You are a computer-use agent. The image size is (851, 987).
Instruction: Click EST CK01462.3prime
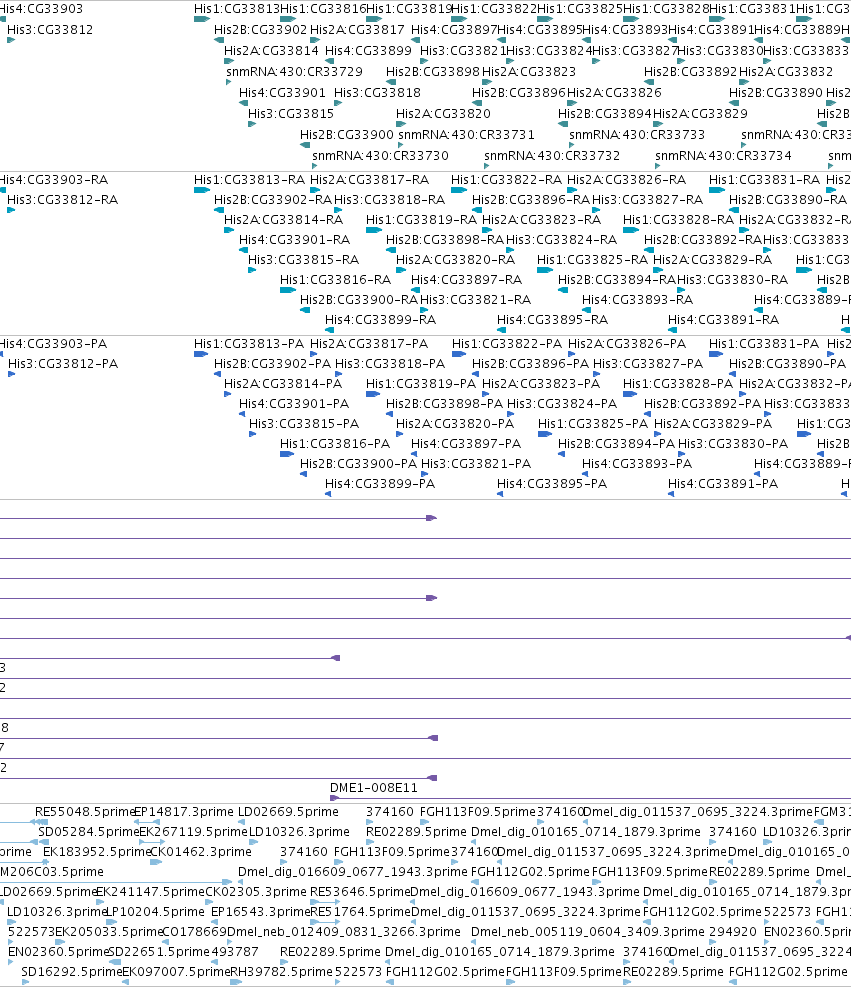click(201, 852)
